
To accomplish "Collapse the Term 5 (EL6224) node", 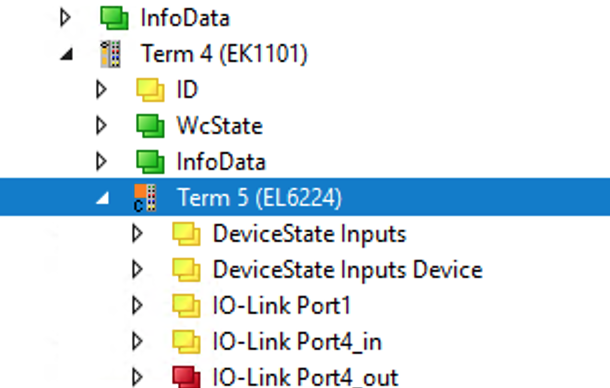I will click(103, 198).
